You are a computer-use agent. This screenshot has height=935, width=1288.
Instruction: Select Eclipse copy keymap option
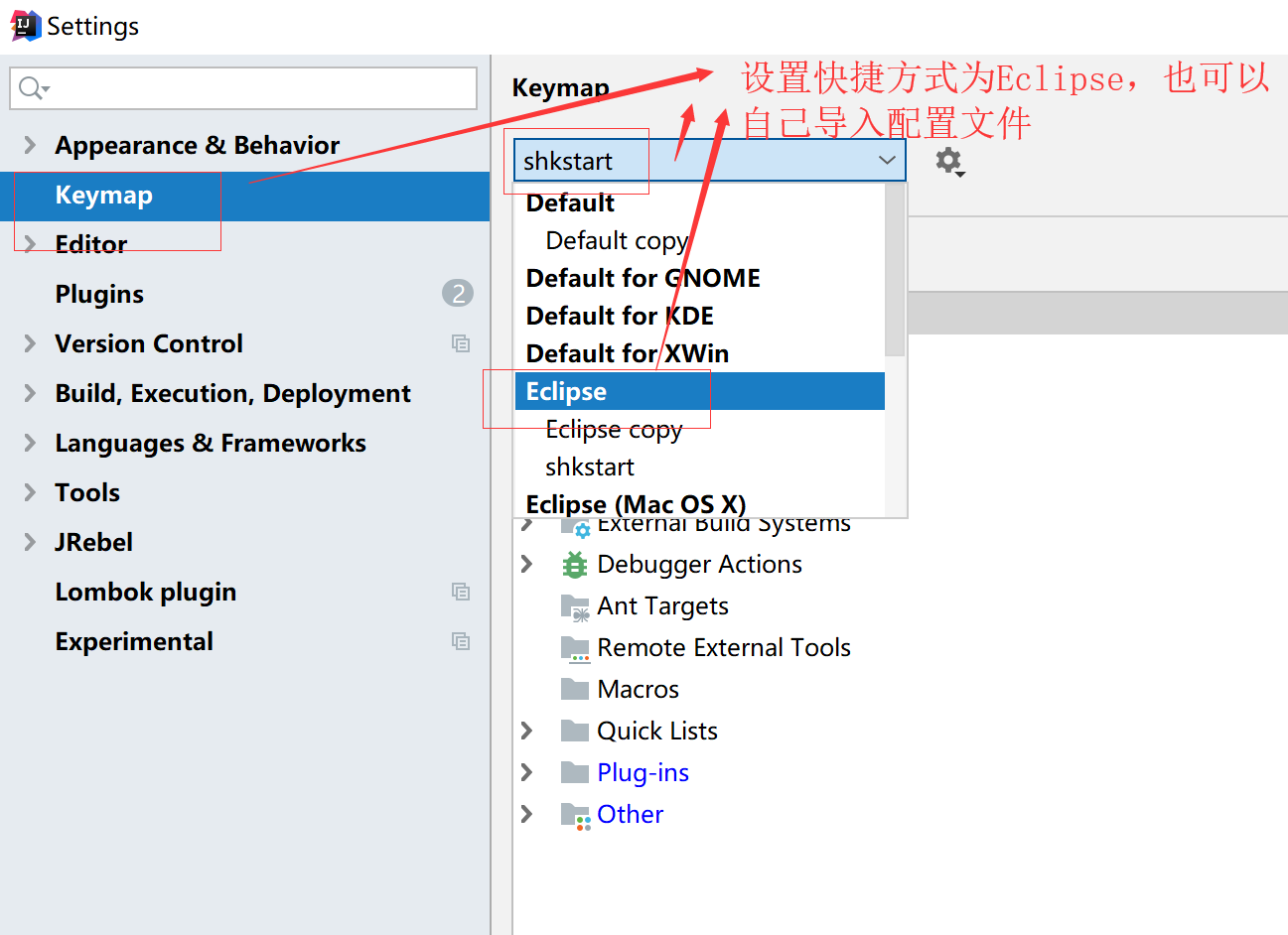coord(700,429)
